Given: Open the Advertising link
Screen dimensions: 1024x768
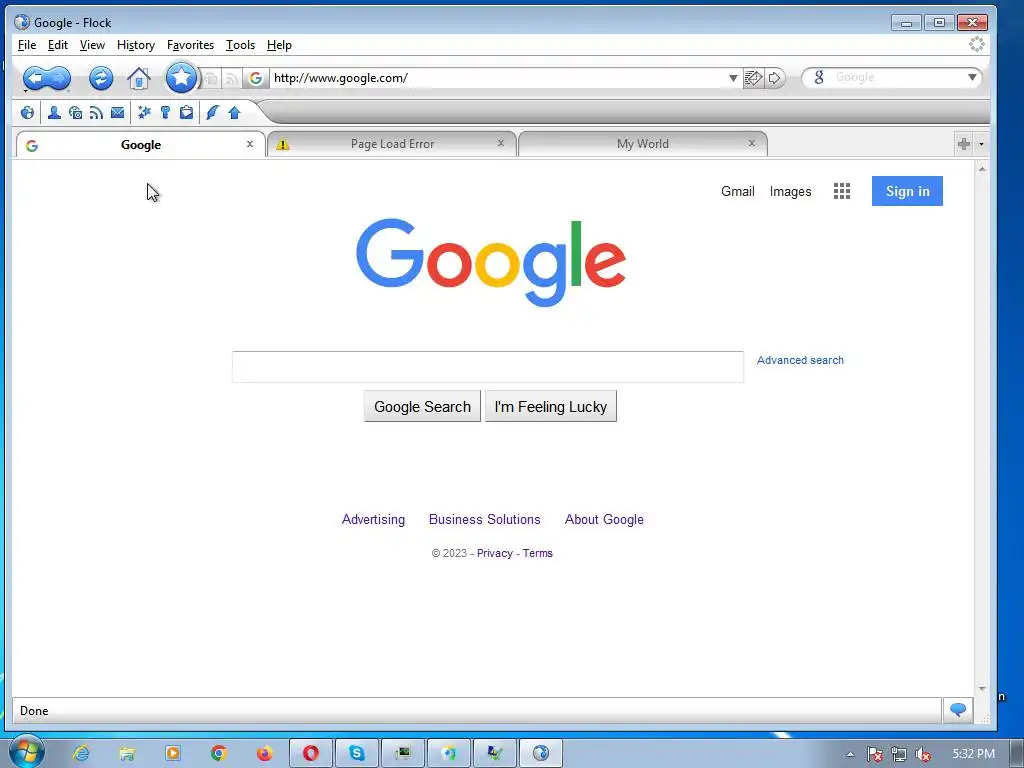Looking at the screenshot, I should [373, 519].
